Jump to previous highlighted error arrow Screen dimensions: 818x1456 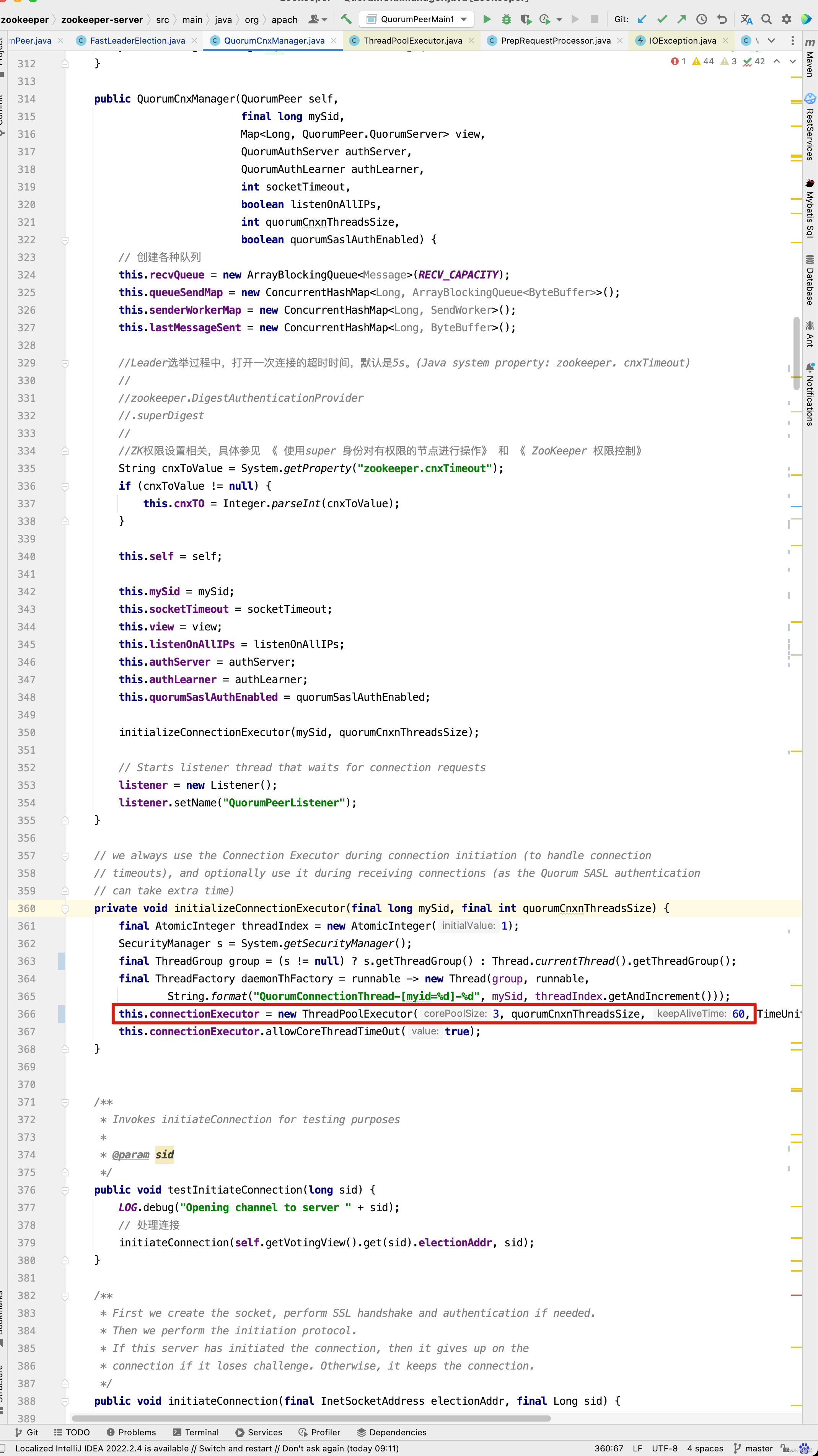[777, 62]
